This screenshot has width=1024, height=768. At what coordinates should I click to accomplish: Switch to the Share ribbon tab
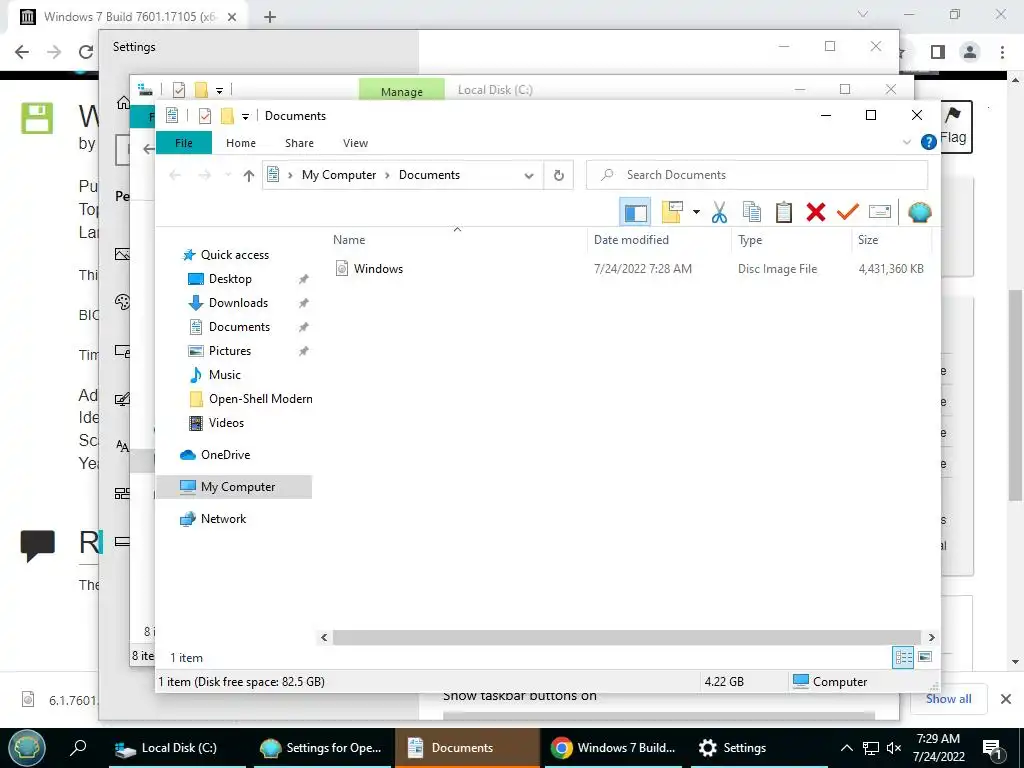point(299,143)
